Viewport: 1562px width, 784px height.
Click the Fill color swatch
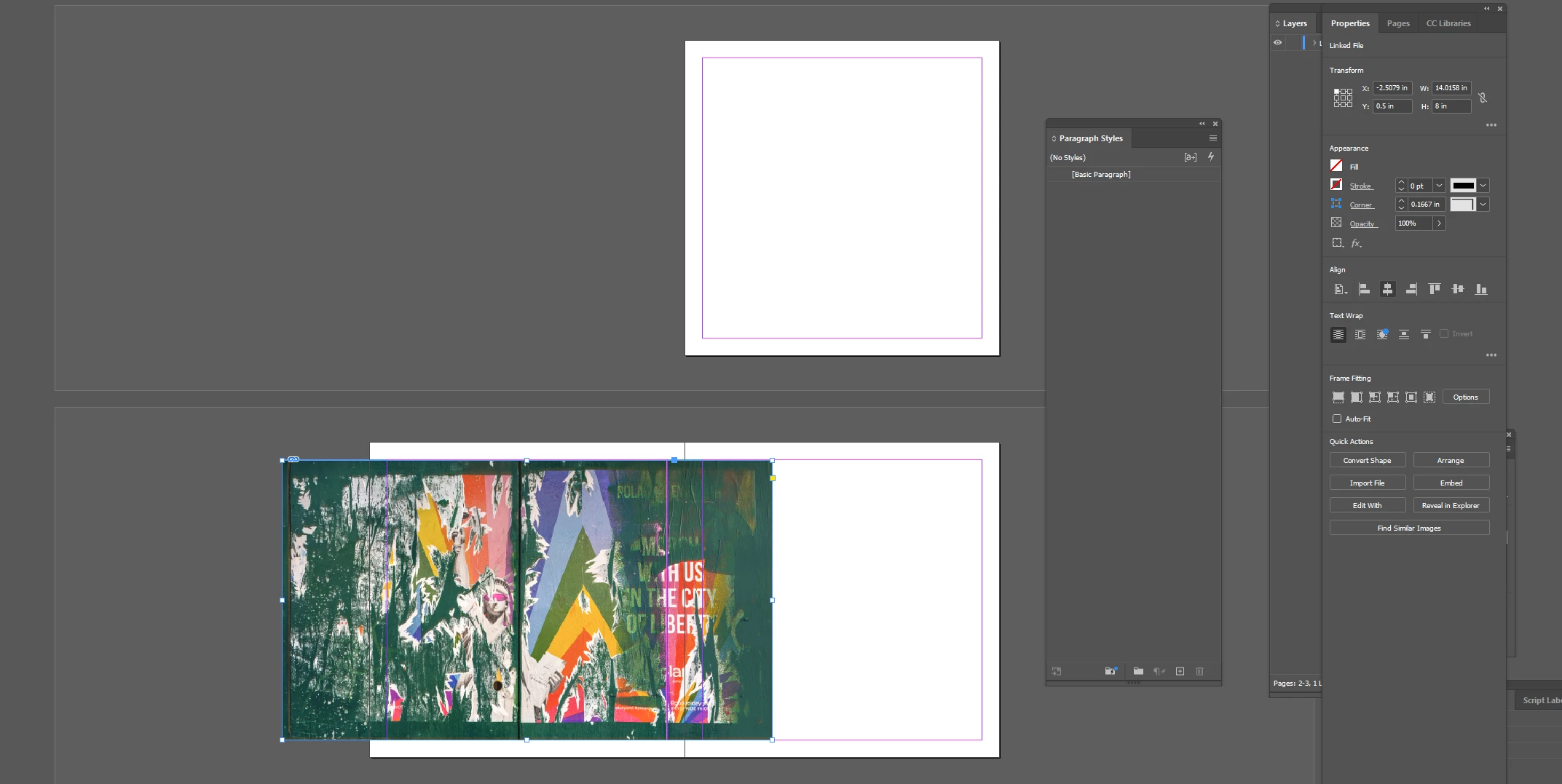1336,166
